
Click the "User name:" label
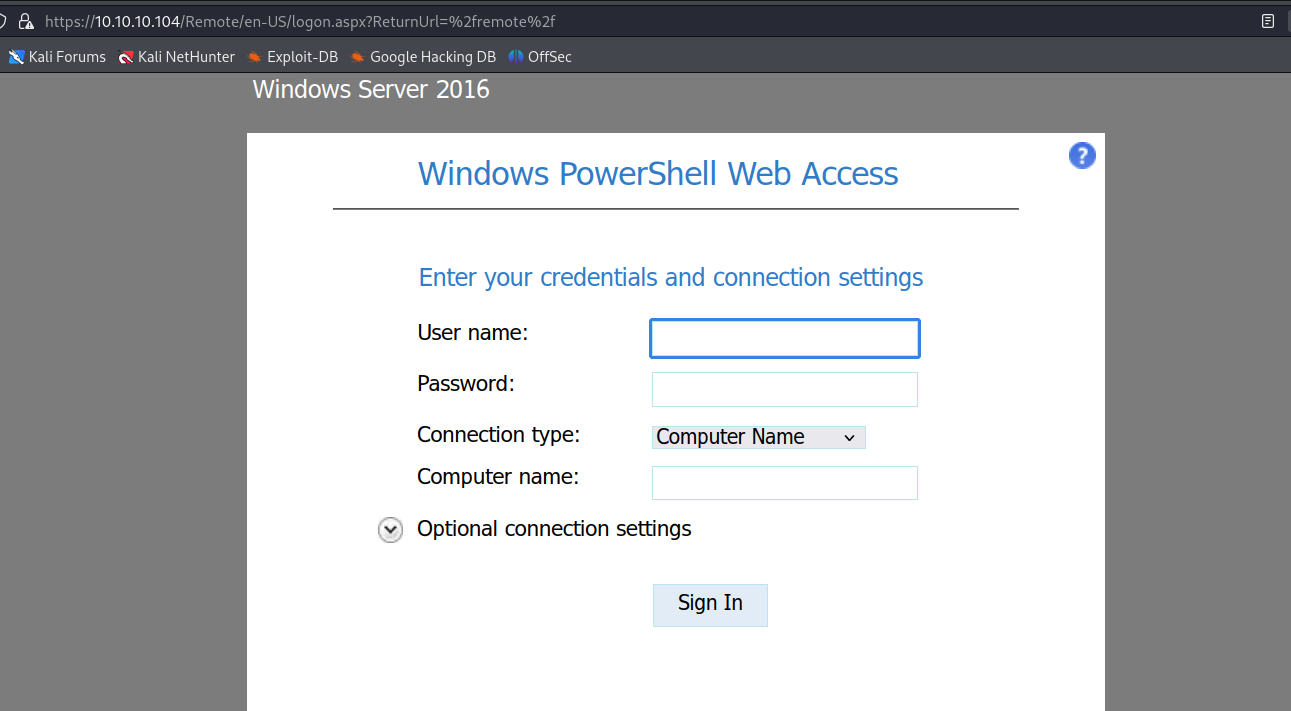[x=472, y=333]
